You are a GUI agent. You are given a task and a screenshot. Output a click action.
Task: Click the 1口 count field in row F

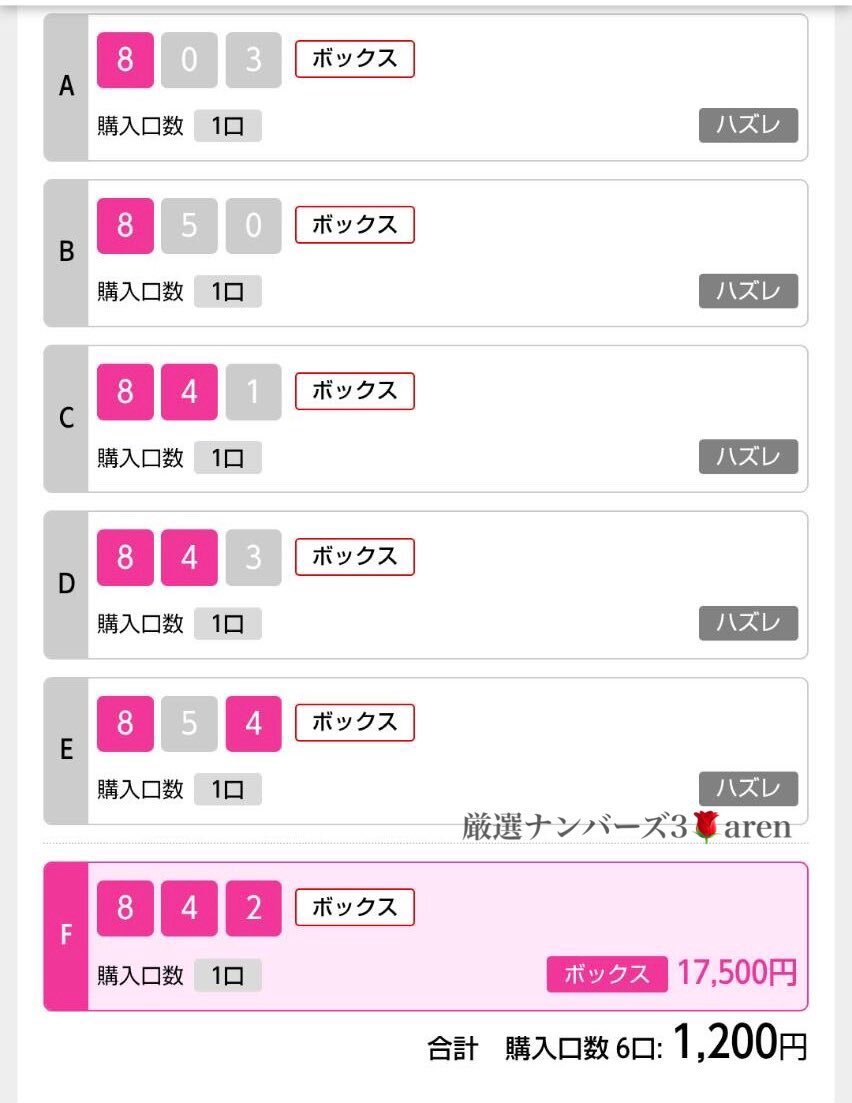click(x=228, y=976)
